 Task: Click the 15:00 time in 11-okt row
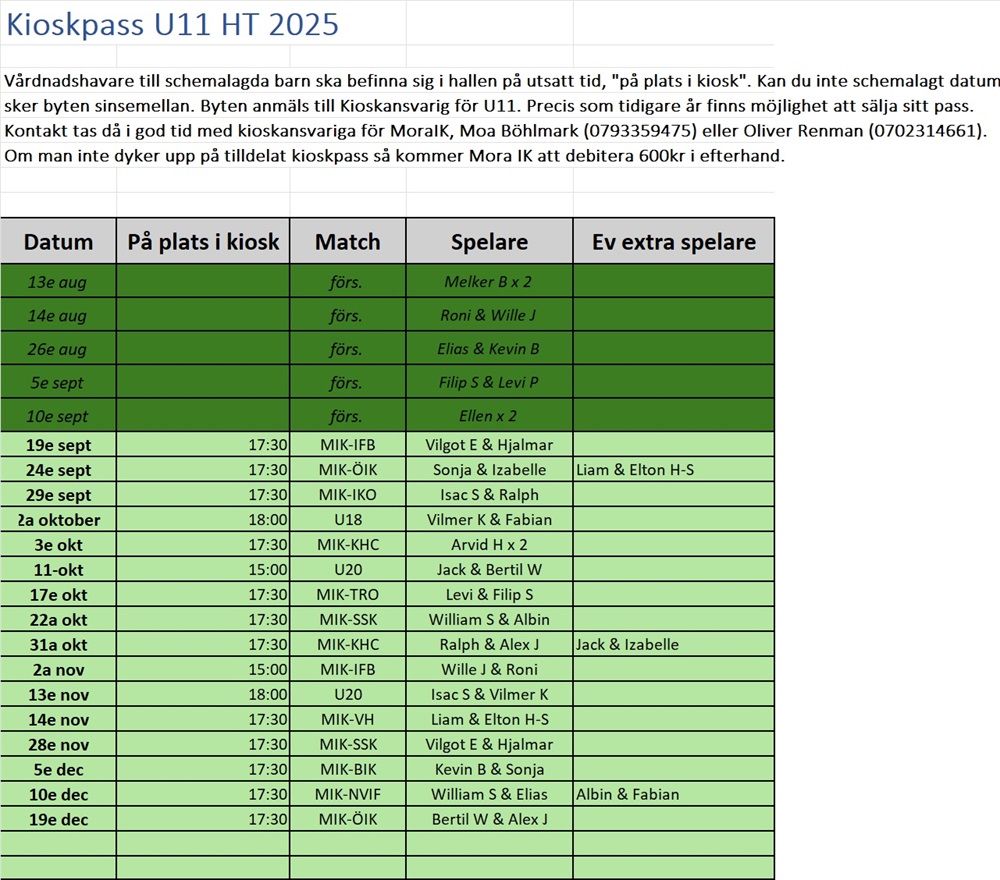coord(203,570)
